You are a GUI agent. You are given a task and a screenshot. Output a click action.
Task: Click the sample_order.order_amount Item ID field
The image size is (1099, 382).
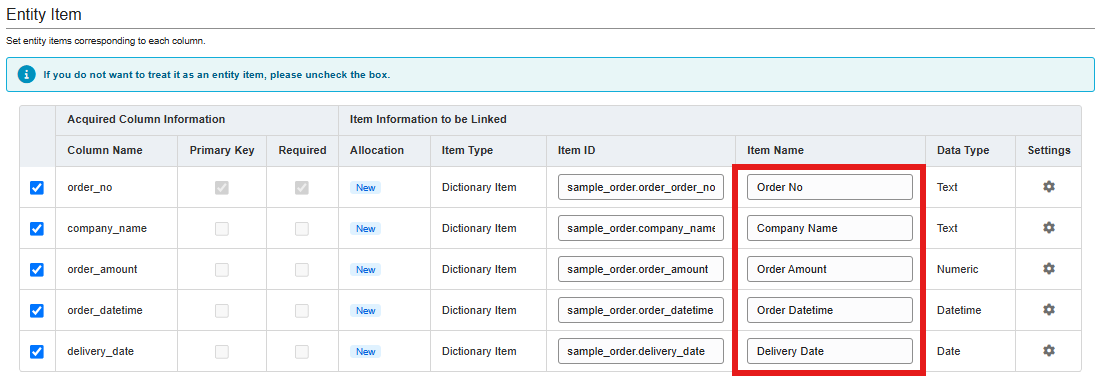[x=641, y=269]
